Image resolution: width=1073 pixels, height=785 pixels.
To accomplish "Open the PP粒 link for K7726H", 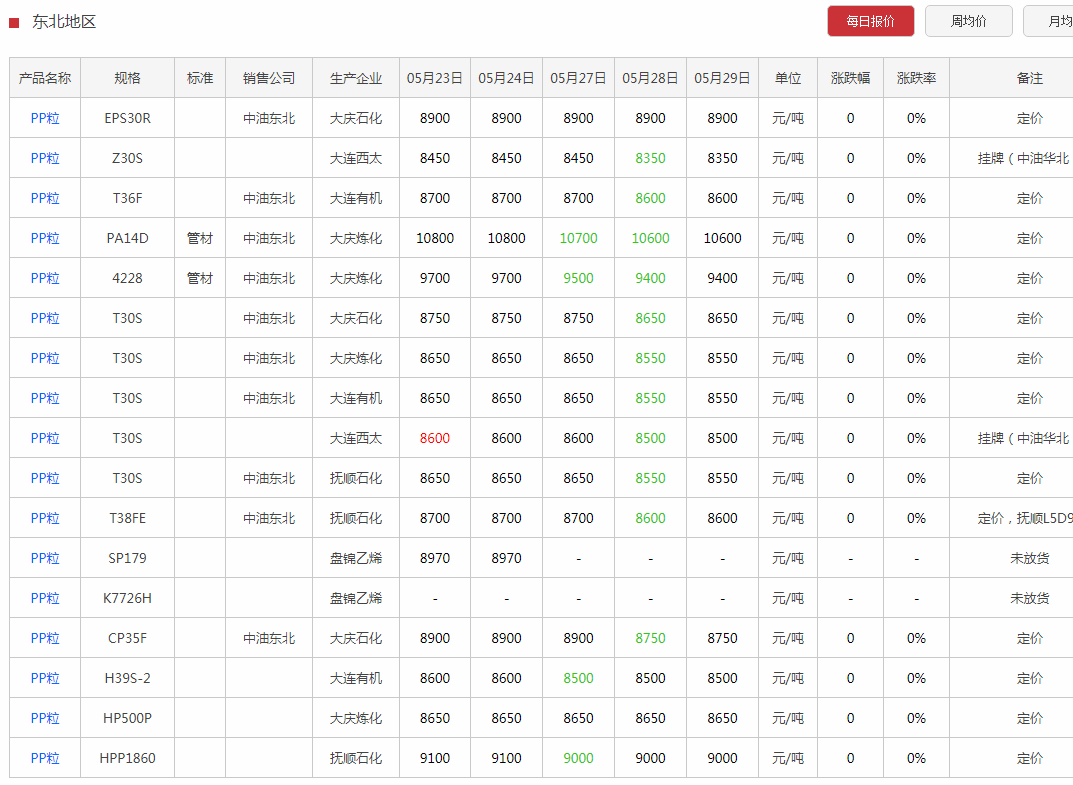I will point(45,598).
